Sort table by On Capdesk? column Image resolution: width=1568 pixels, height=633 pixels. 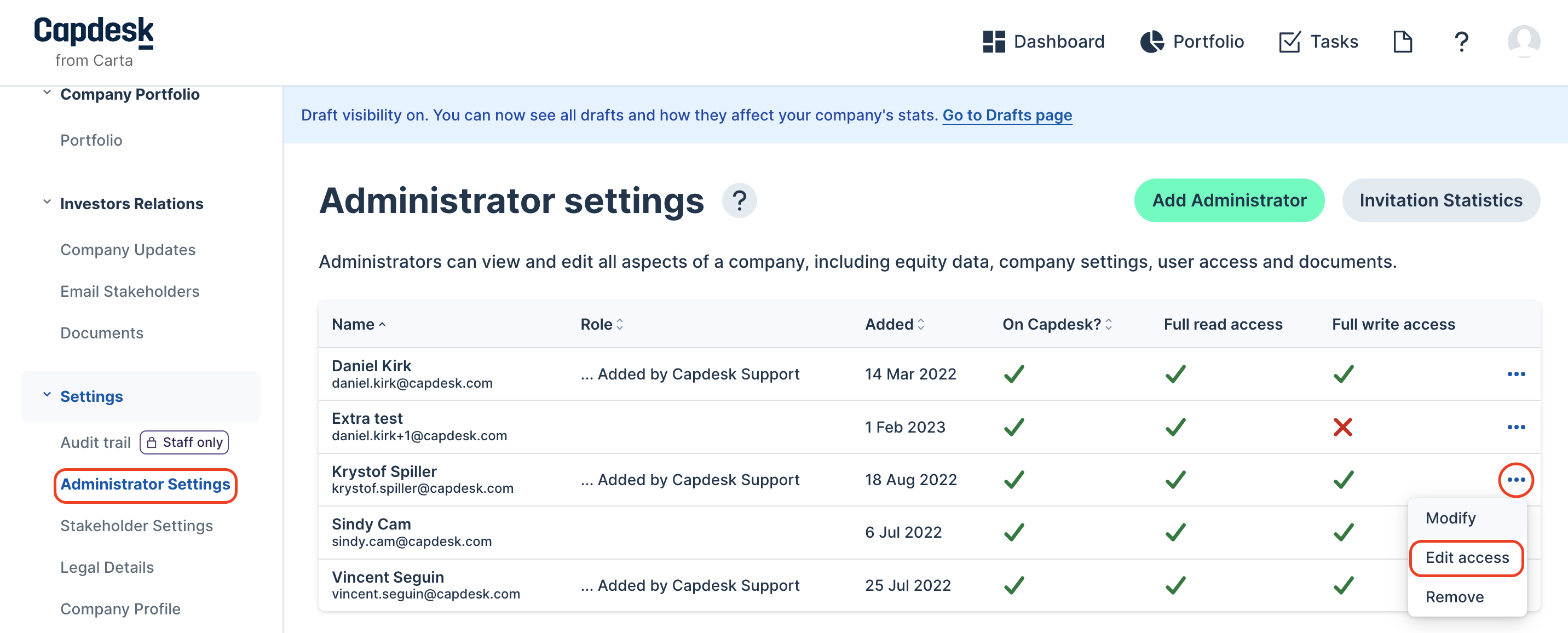pyautogui.click(x=1057, y=324)
